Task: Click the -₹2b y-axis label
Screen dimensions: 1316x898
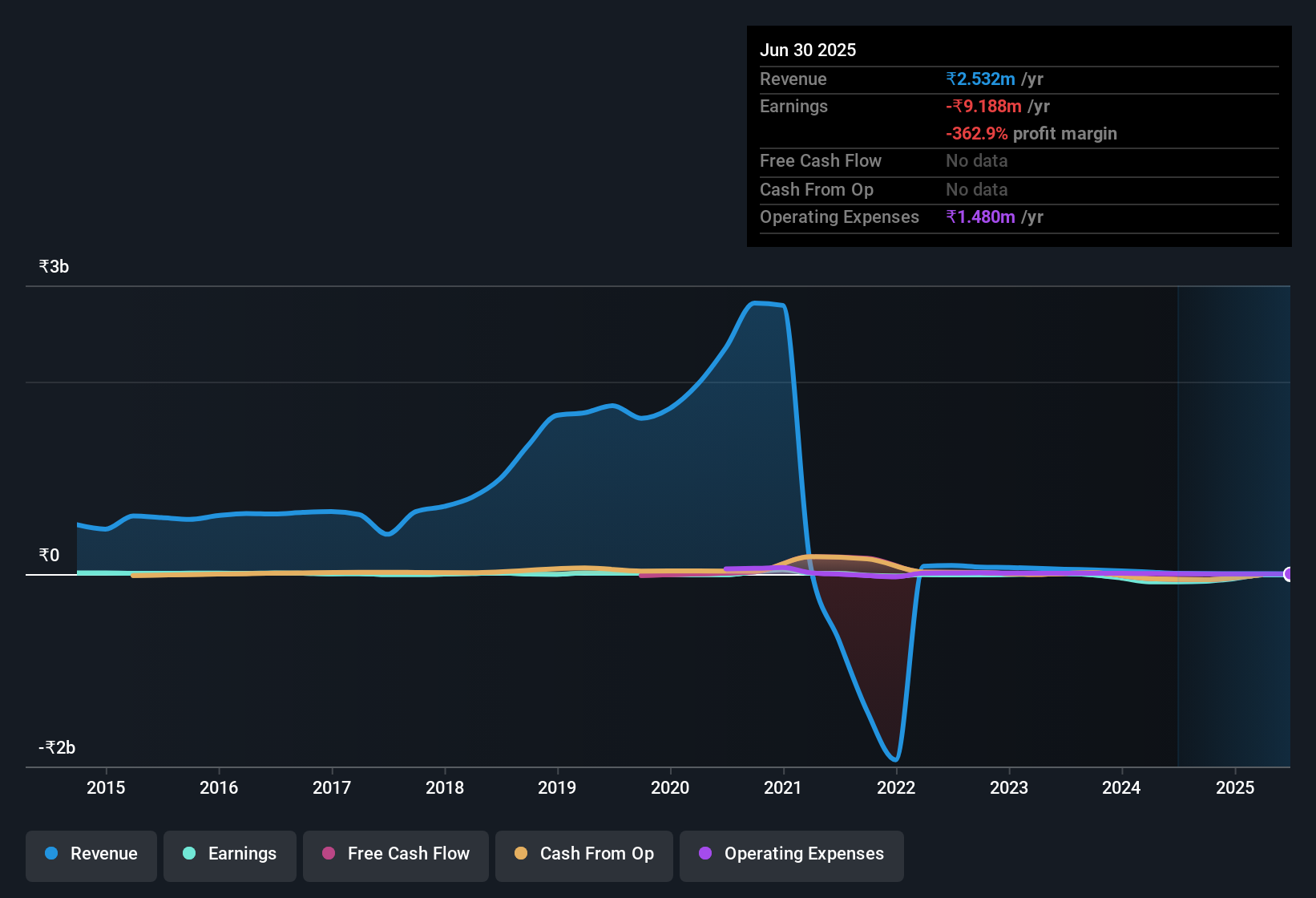Action: [57, 747]
